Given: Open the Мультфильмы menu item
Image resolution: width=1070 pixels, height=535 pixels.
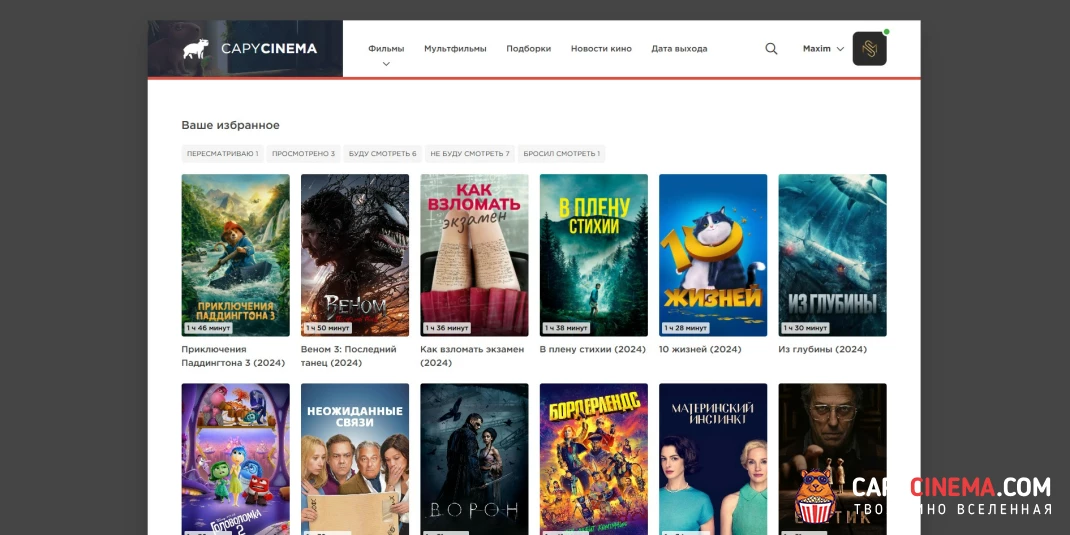Looking at the screenshot, I should [455, 48].
